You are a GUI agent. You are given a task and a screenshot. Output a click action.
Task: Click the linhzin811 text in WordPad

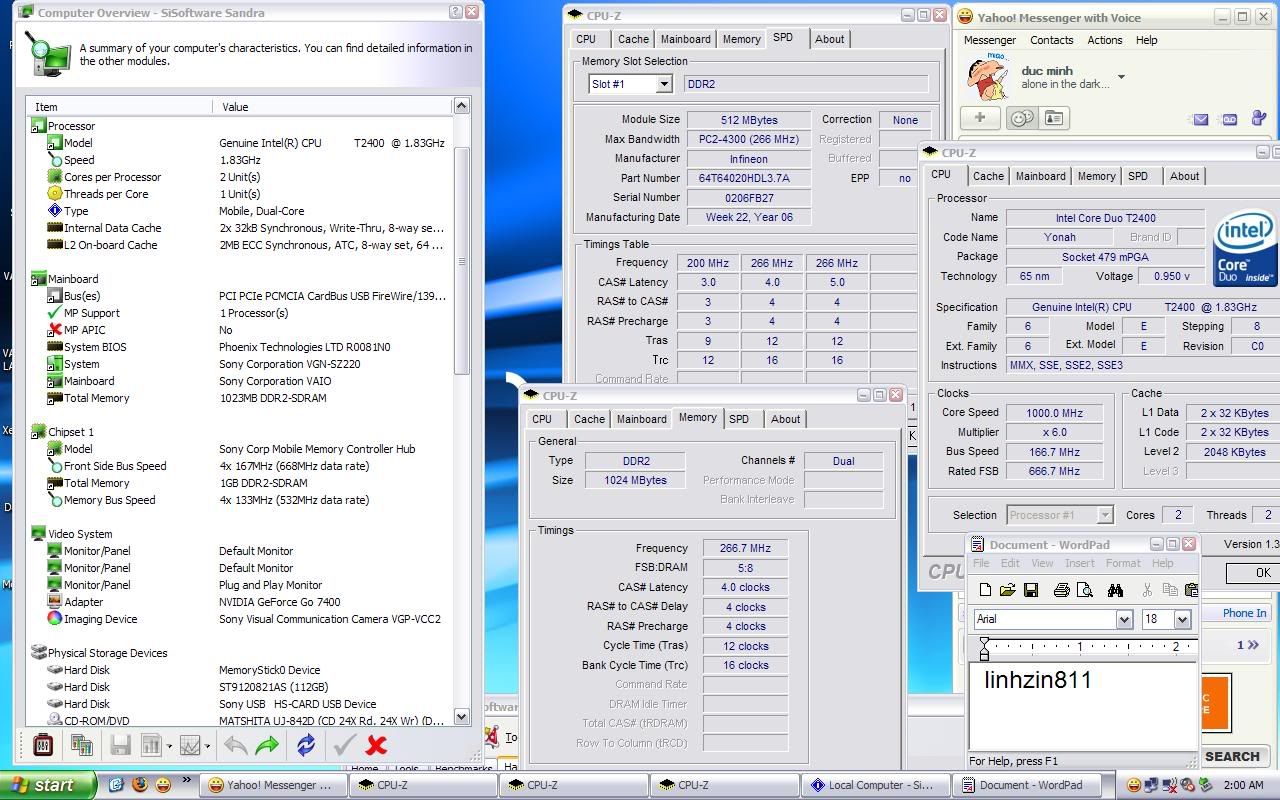point(1038,680)
